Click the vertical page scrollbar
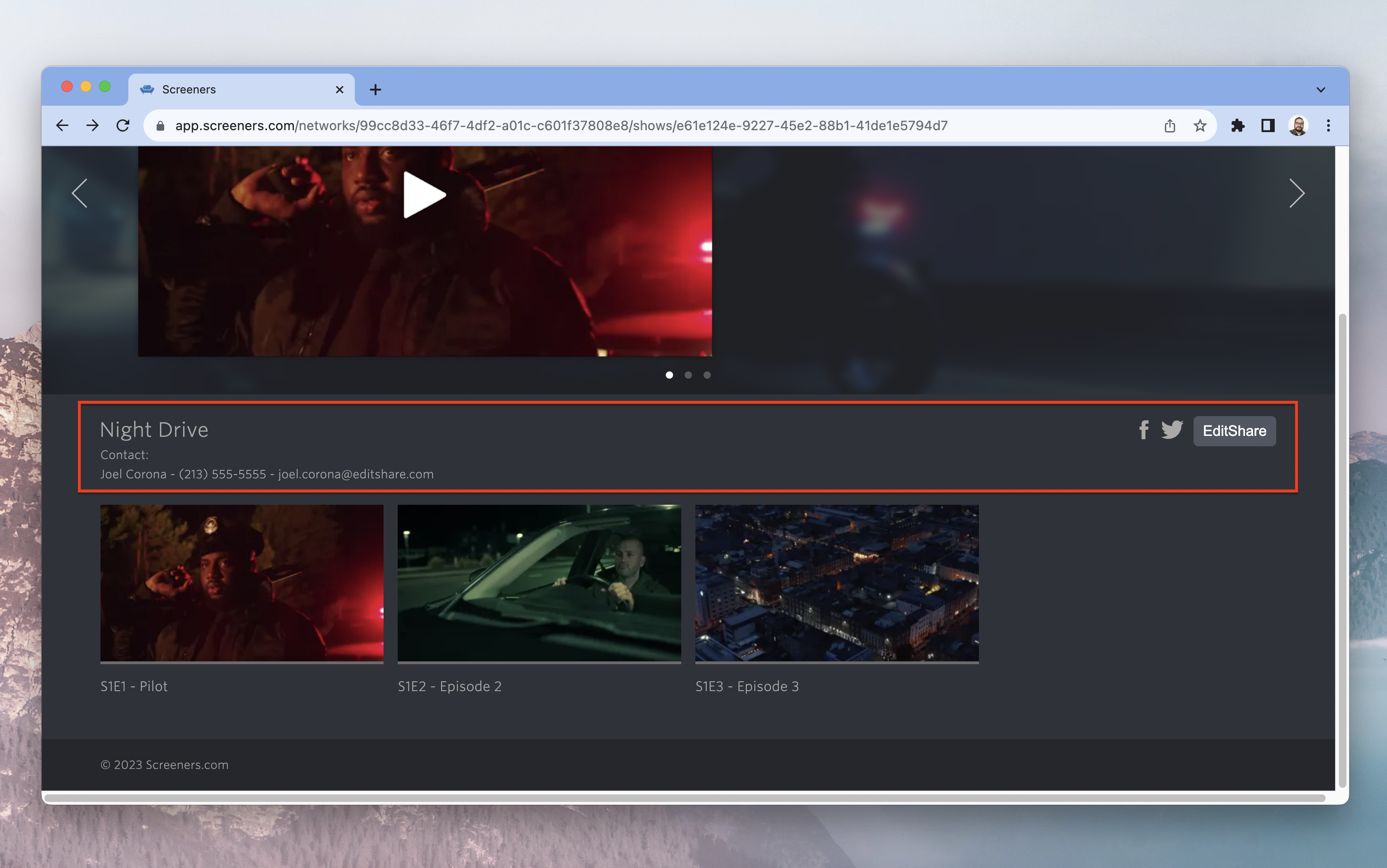Image resolution: width=1387 pixels, height=868 pixels. pyautogui.click(x=1342, y=550)
